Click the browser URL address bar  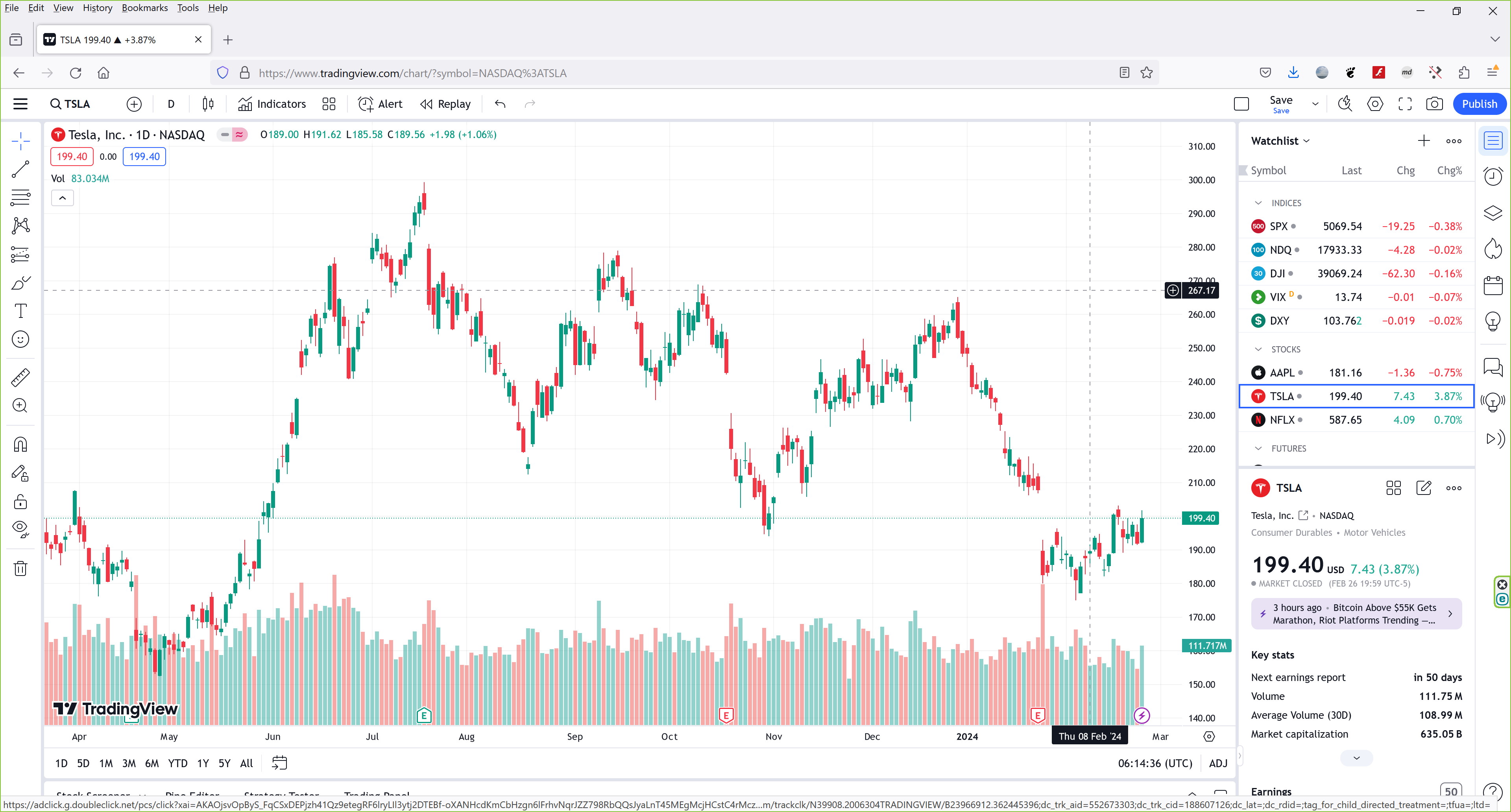pos(683,73)
